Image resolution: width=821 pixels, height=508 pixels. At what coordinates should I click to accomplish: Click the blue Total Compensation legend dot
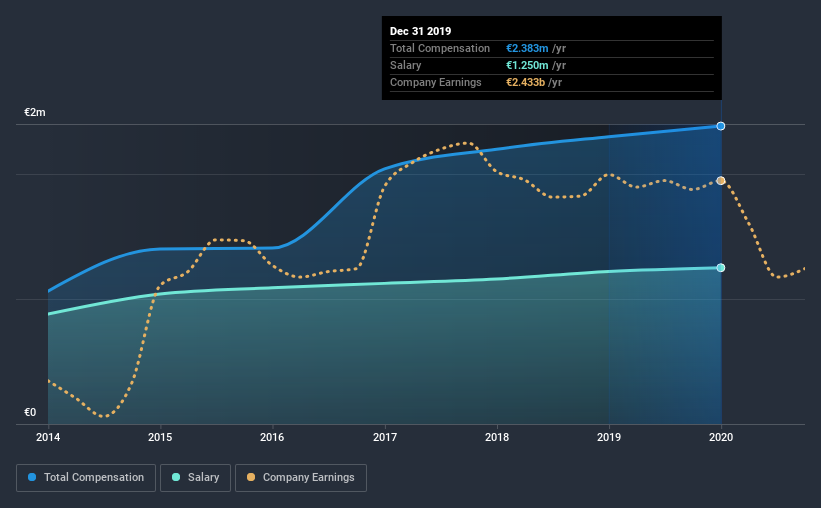32,477
